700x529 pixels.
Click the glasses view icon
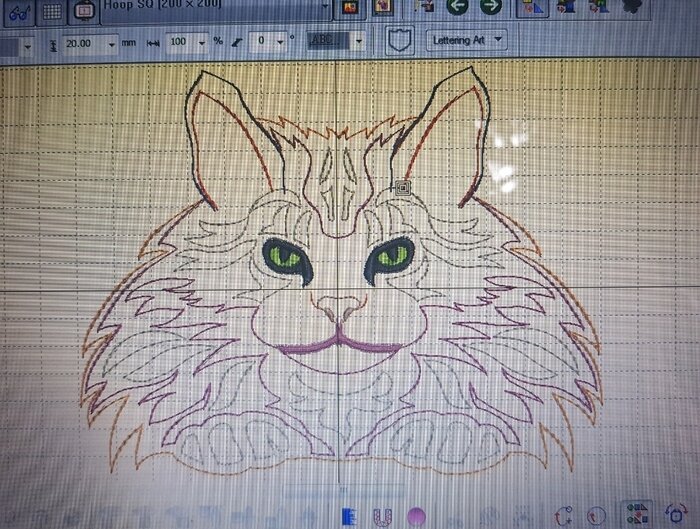pos(17,12)
